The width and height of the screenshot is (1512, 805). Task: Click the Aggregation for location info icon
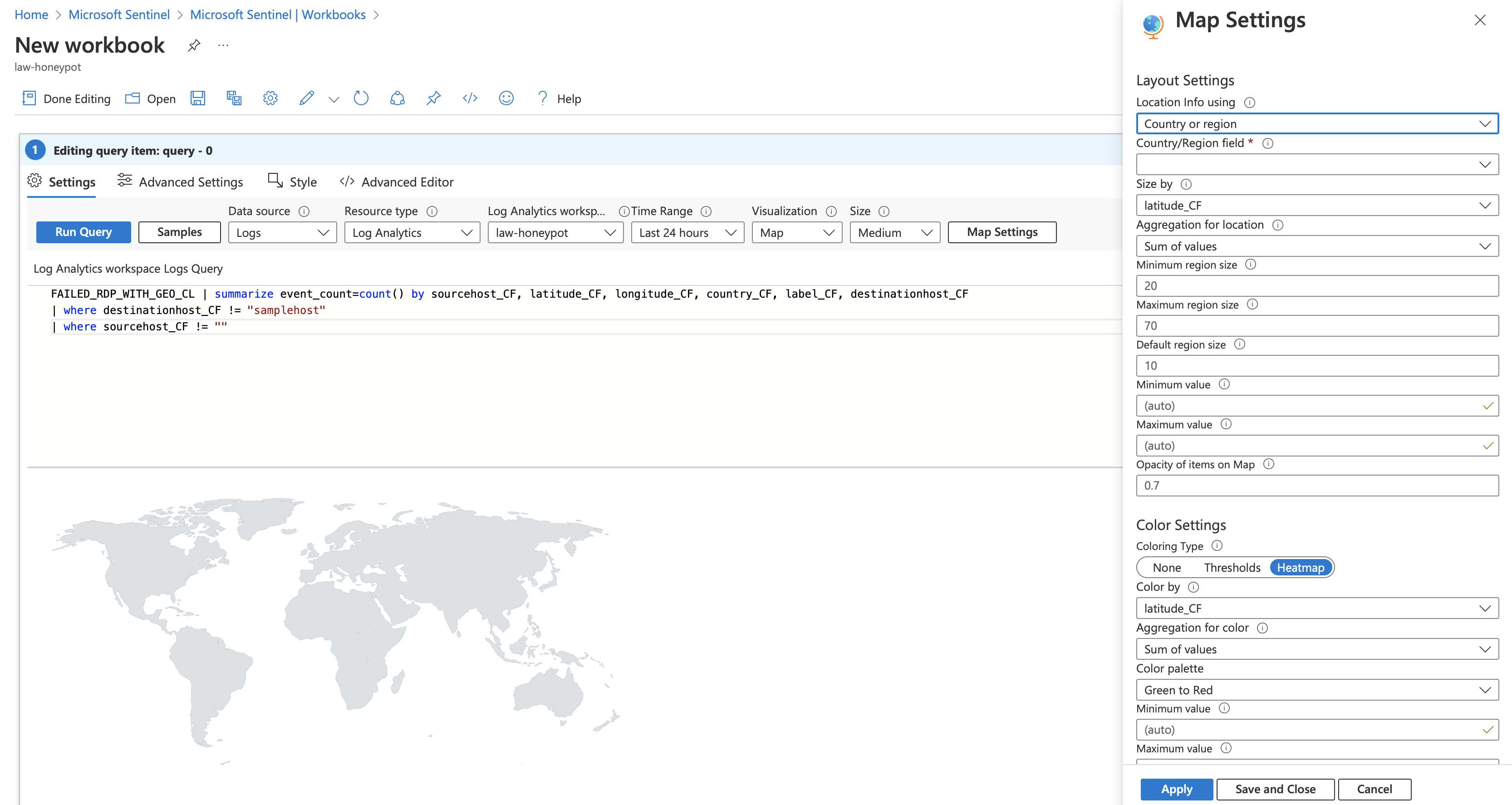(x=1278, y=225)
